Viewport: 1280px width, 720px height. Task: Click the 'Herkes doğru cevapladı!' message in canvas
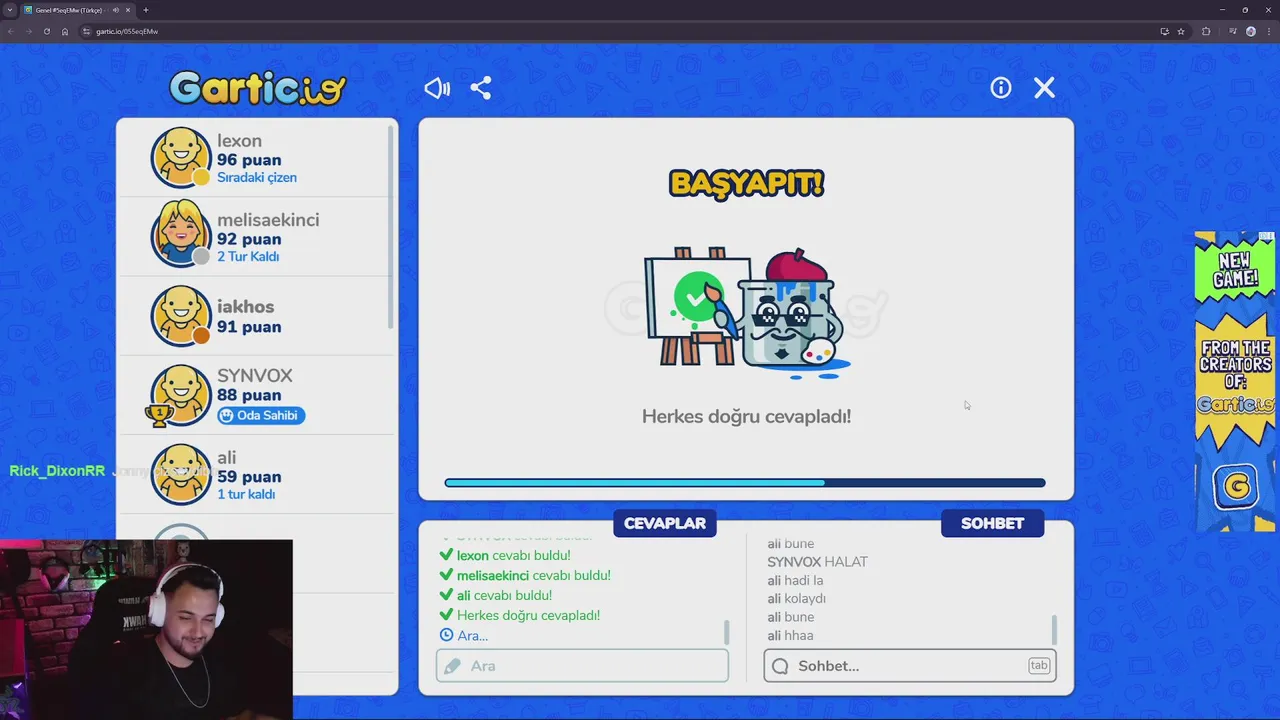(746, 416)
